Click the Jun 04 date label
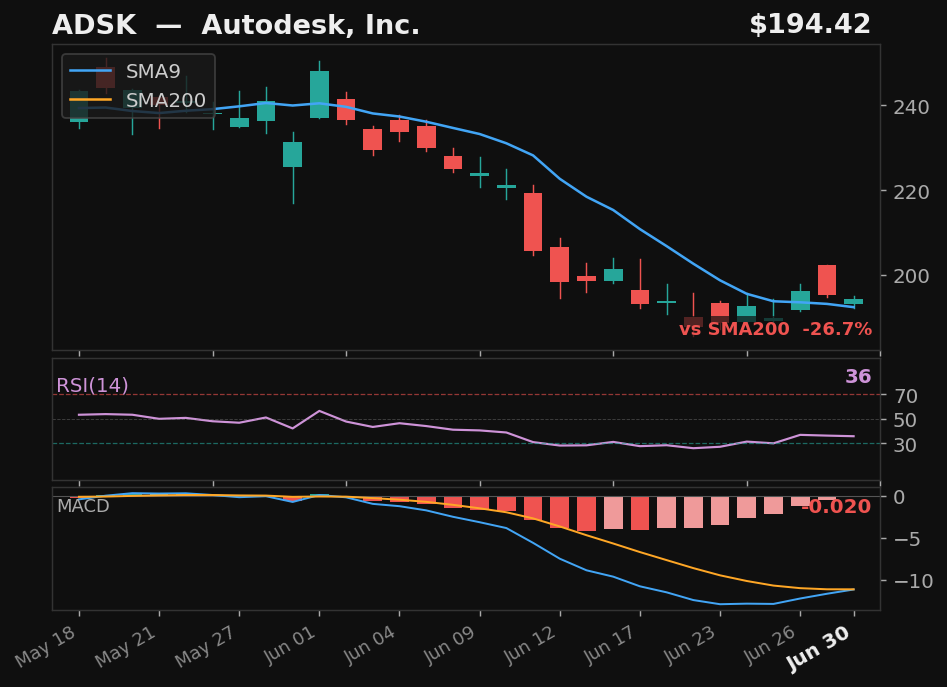Image resolution: width=947 pixels, height=687 pixels. click(x=370, y=645)
